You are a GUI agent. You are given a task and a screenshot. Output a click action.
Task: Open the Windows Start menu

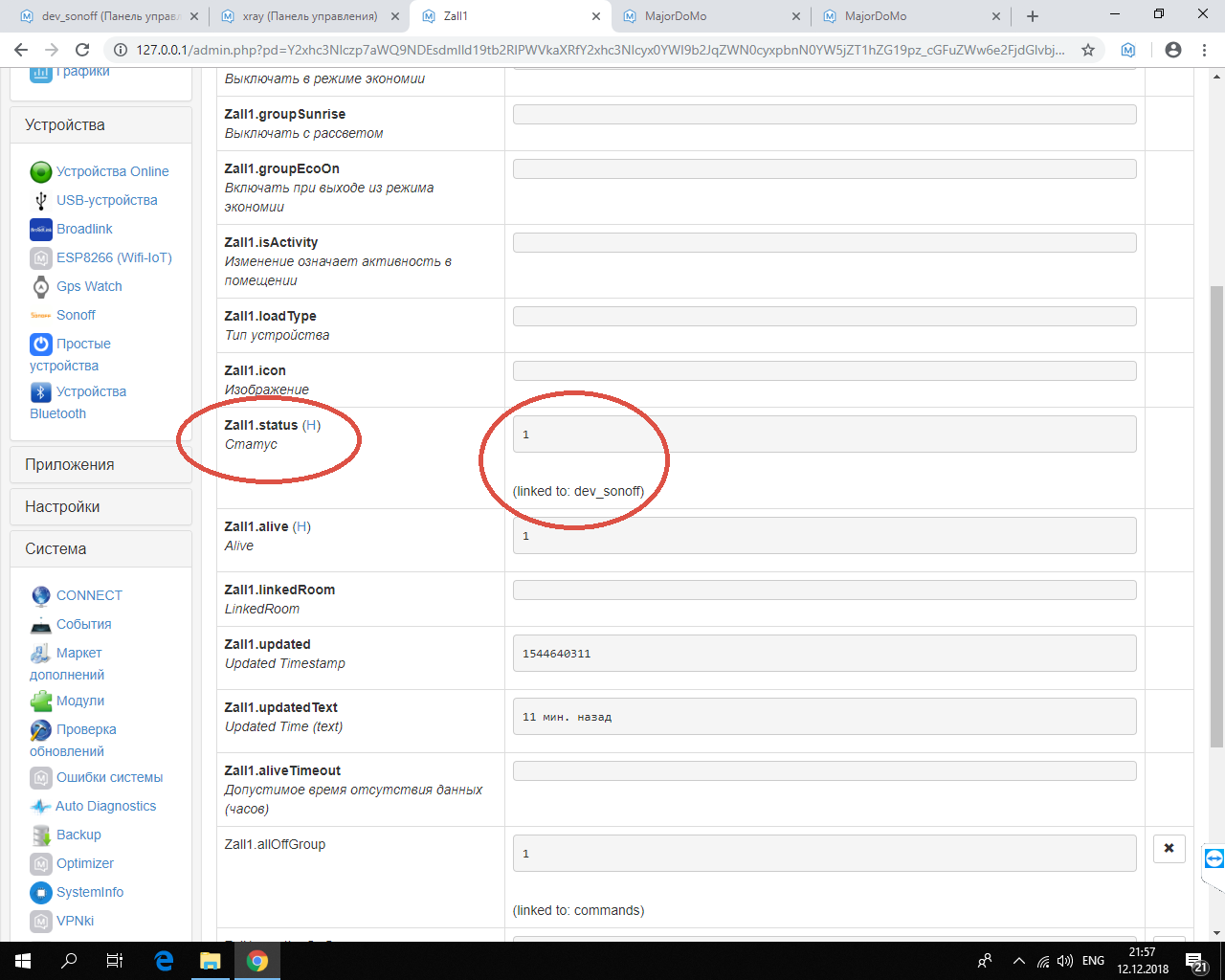[23, 961]
